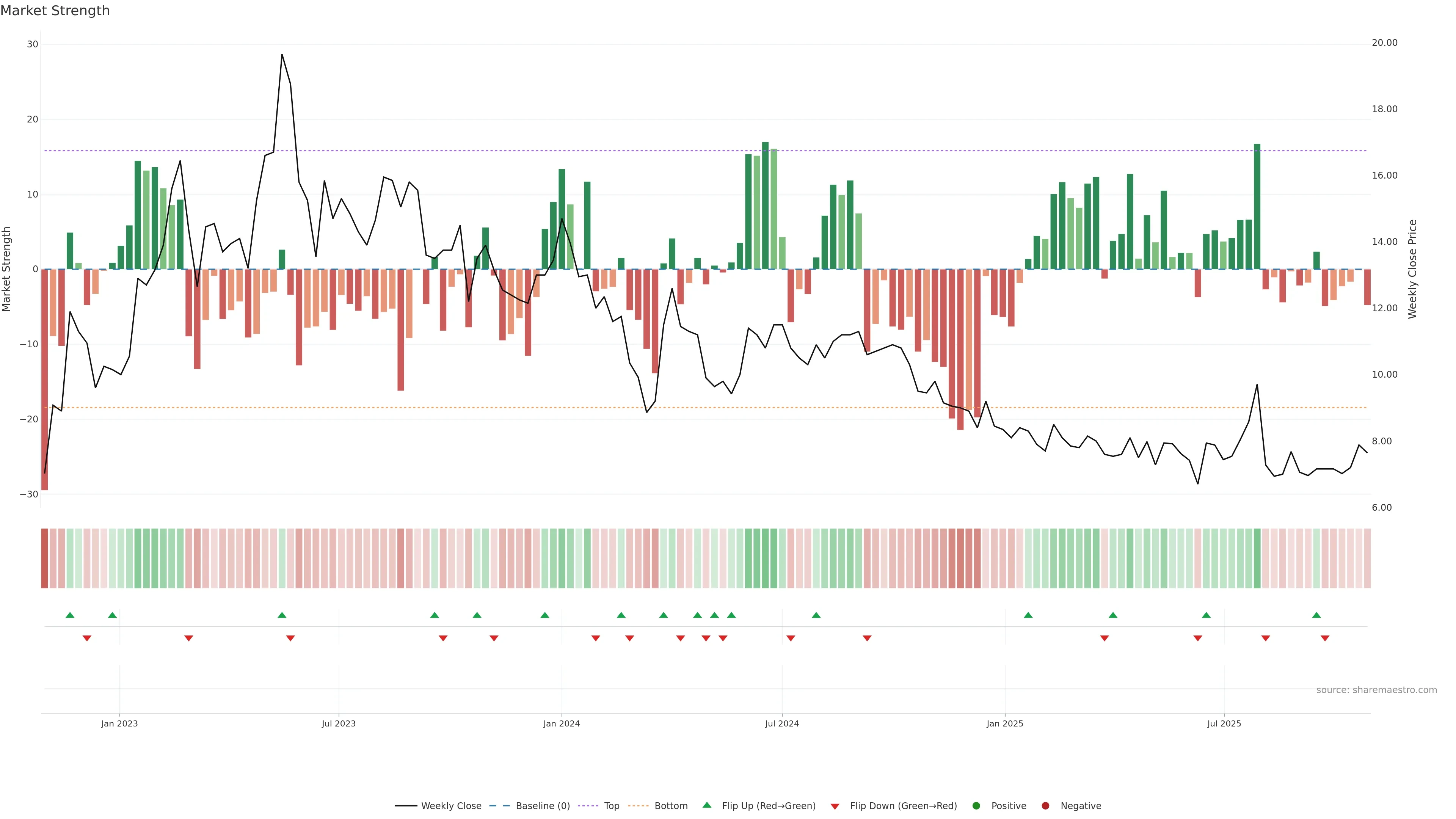The image size is (1456, 819).
Task: Click Jul 2025 x-axis label
Action: coord(1224,723)
